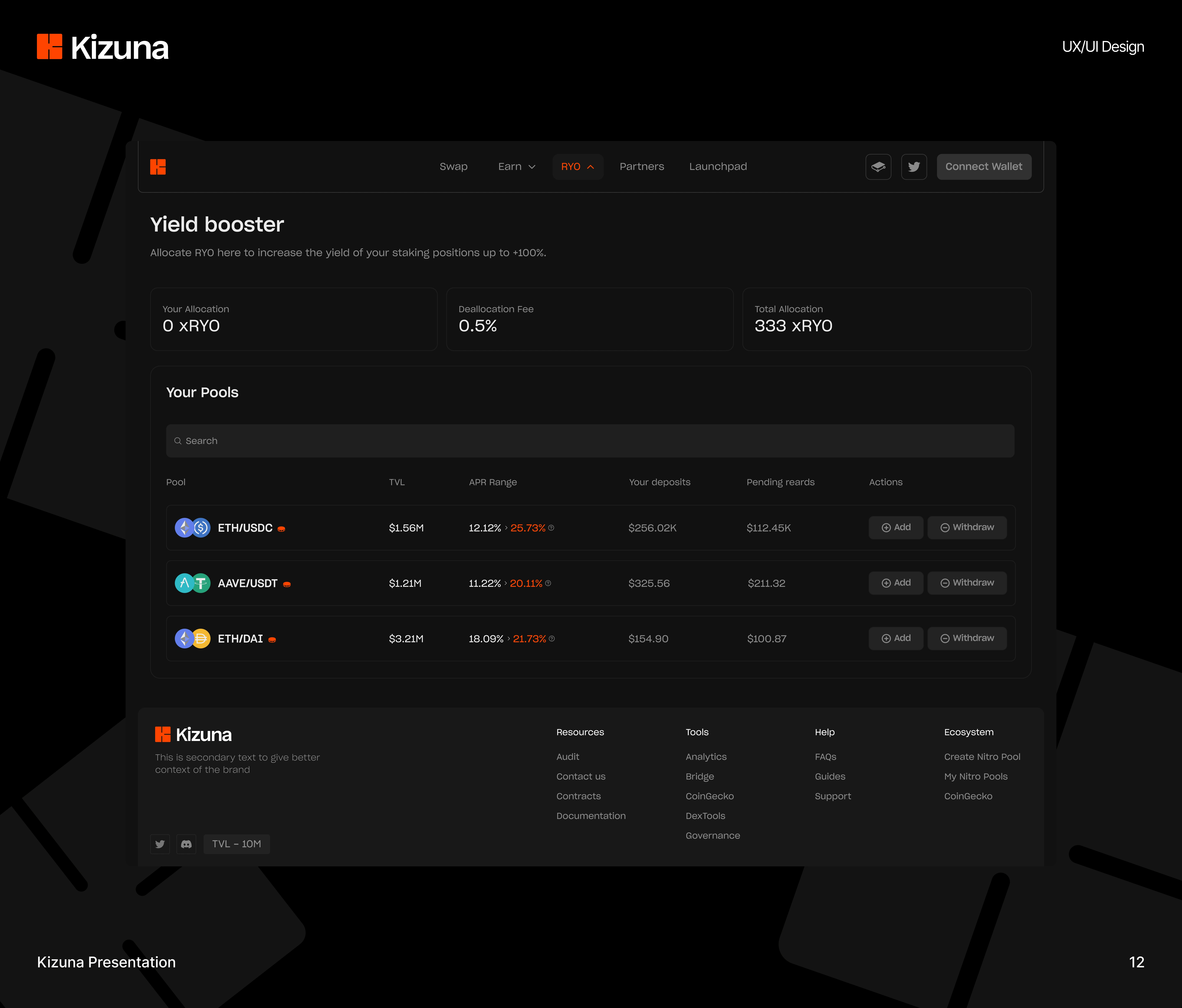This screenshot has width=1182, height=1008.
Task: Open the Bridge tools link
Action: pos(700,776)
